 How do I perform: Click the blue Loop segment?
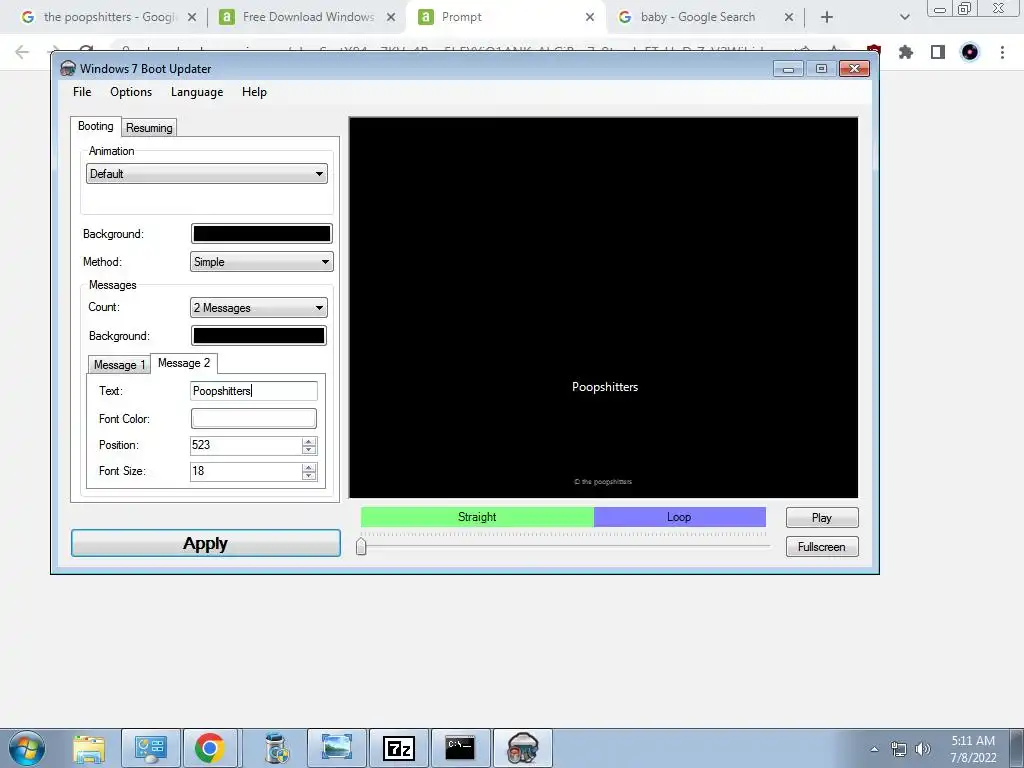tap(679, 517)
